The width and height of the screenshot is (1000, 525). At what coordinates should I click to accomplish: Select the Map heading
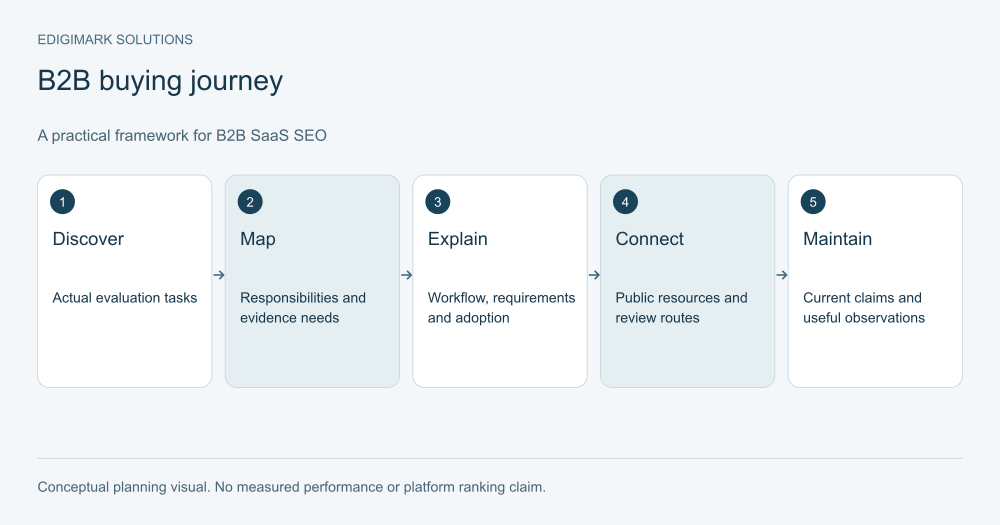tap(258, 239)
